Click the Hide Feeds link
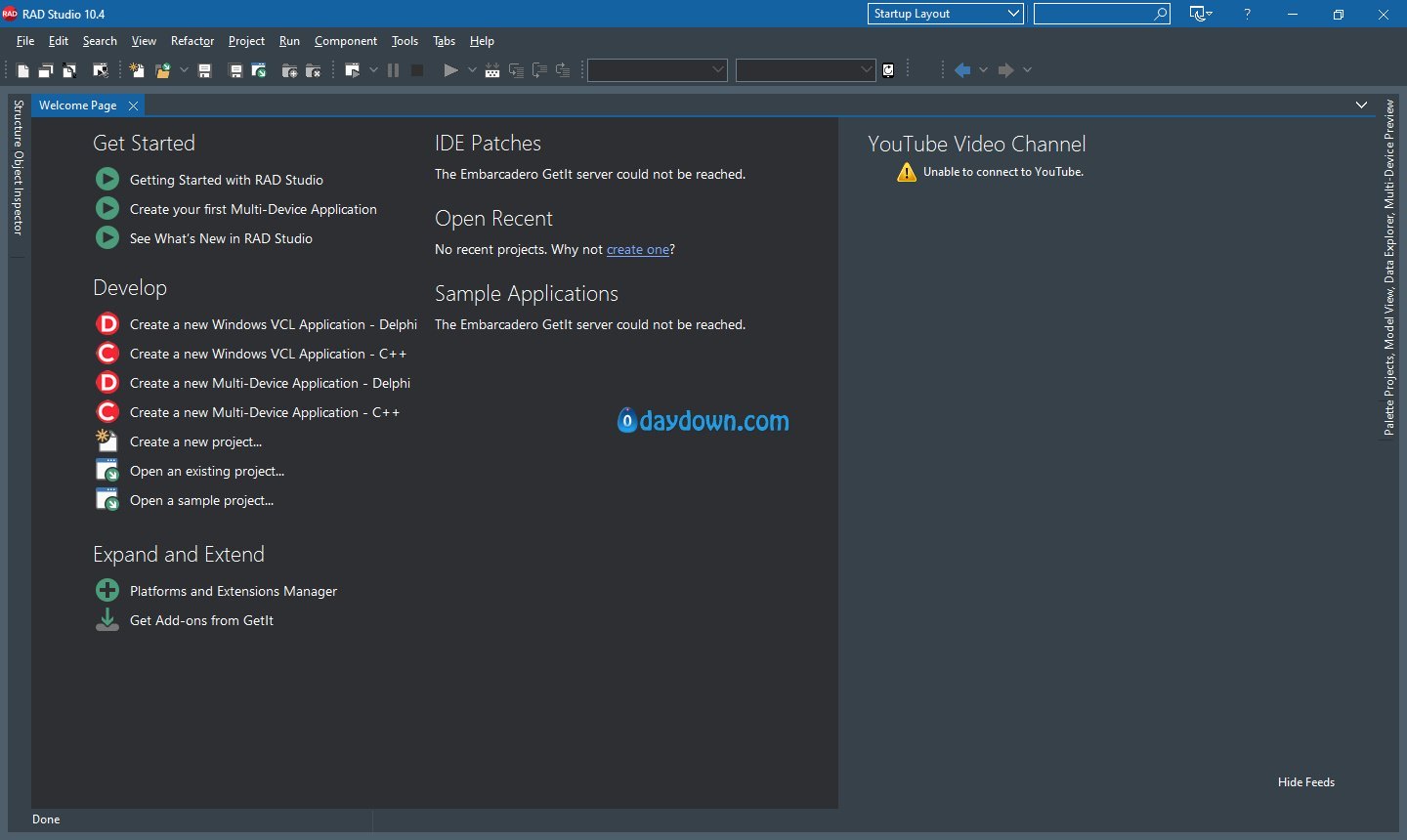The height and width of the screenshot is (840, 1407). (1306, 782)
